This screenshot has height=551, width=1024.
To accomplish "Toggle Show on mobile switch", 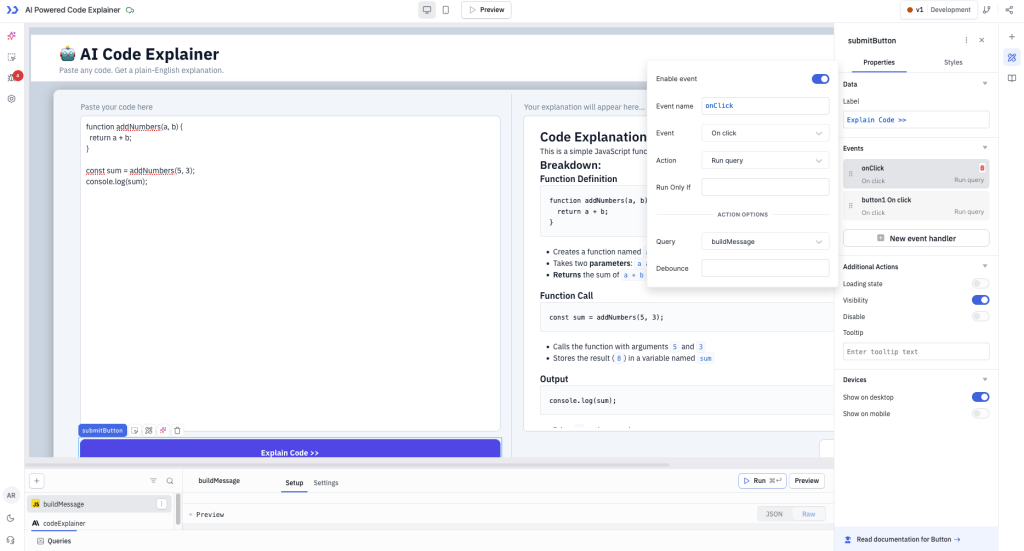I will [980, 414].
